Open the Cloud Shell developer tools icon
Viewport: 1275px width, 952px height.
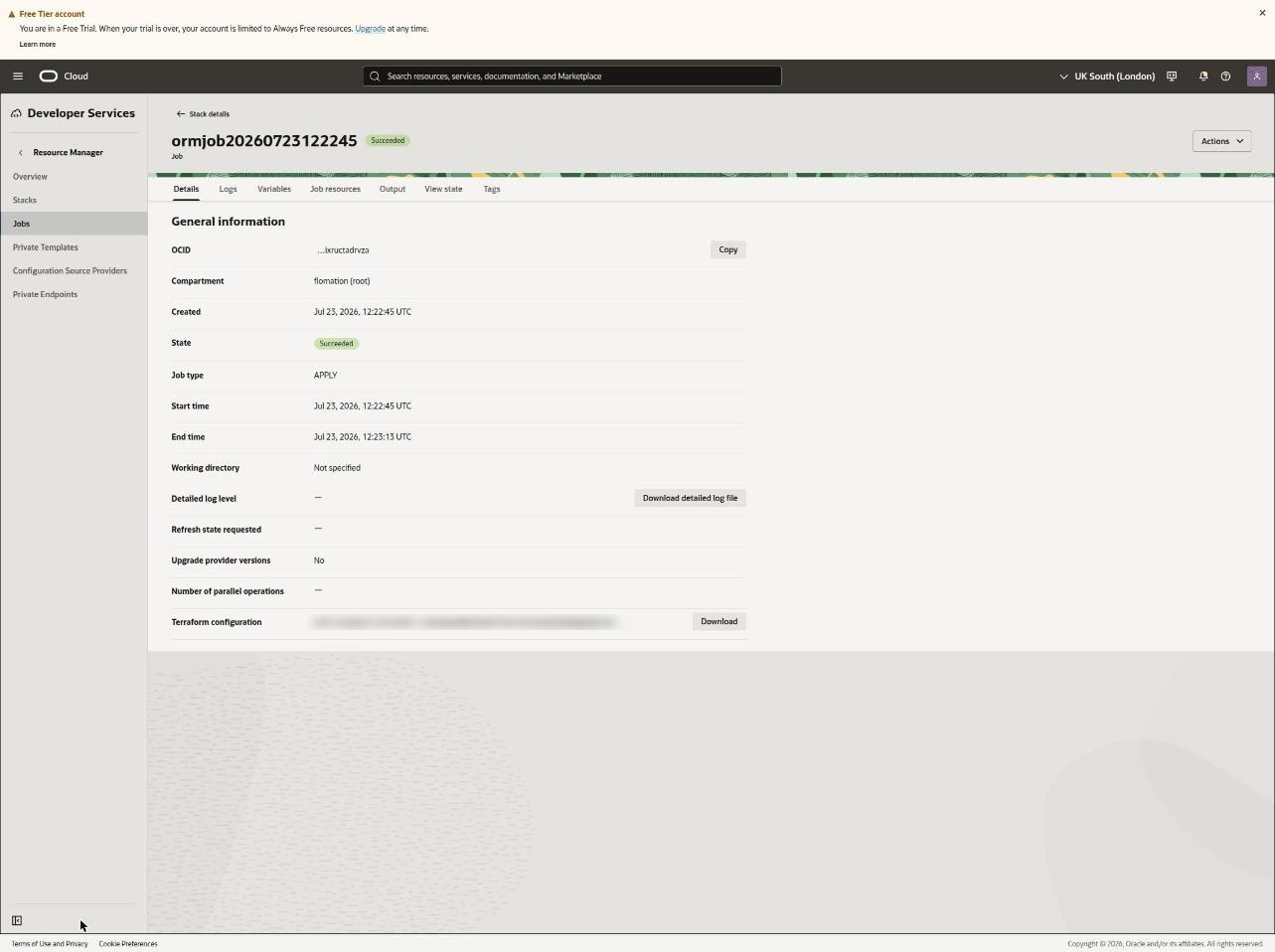[1172, 77]
